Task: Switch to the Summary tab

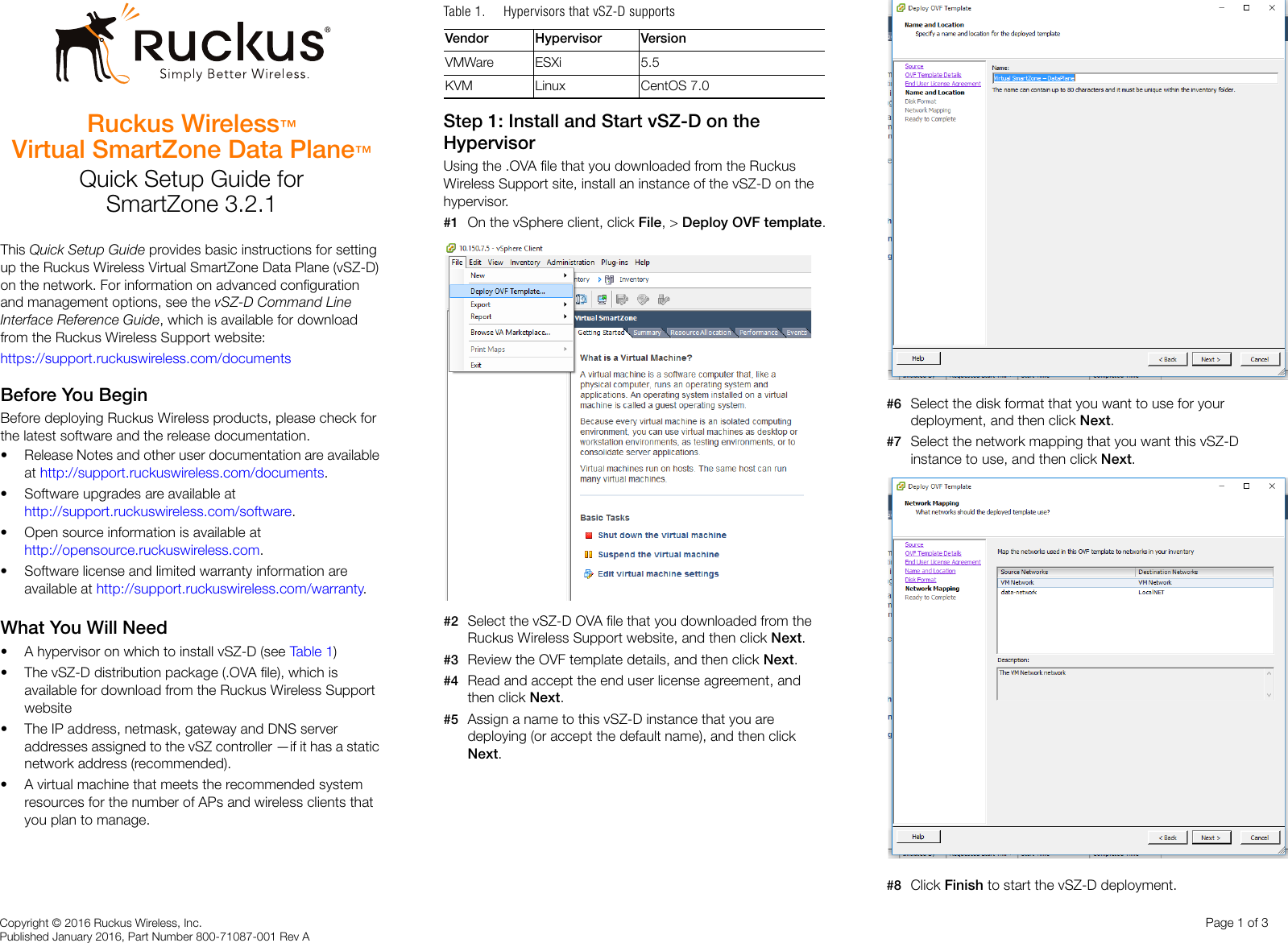Action: click(647, 333)
